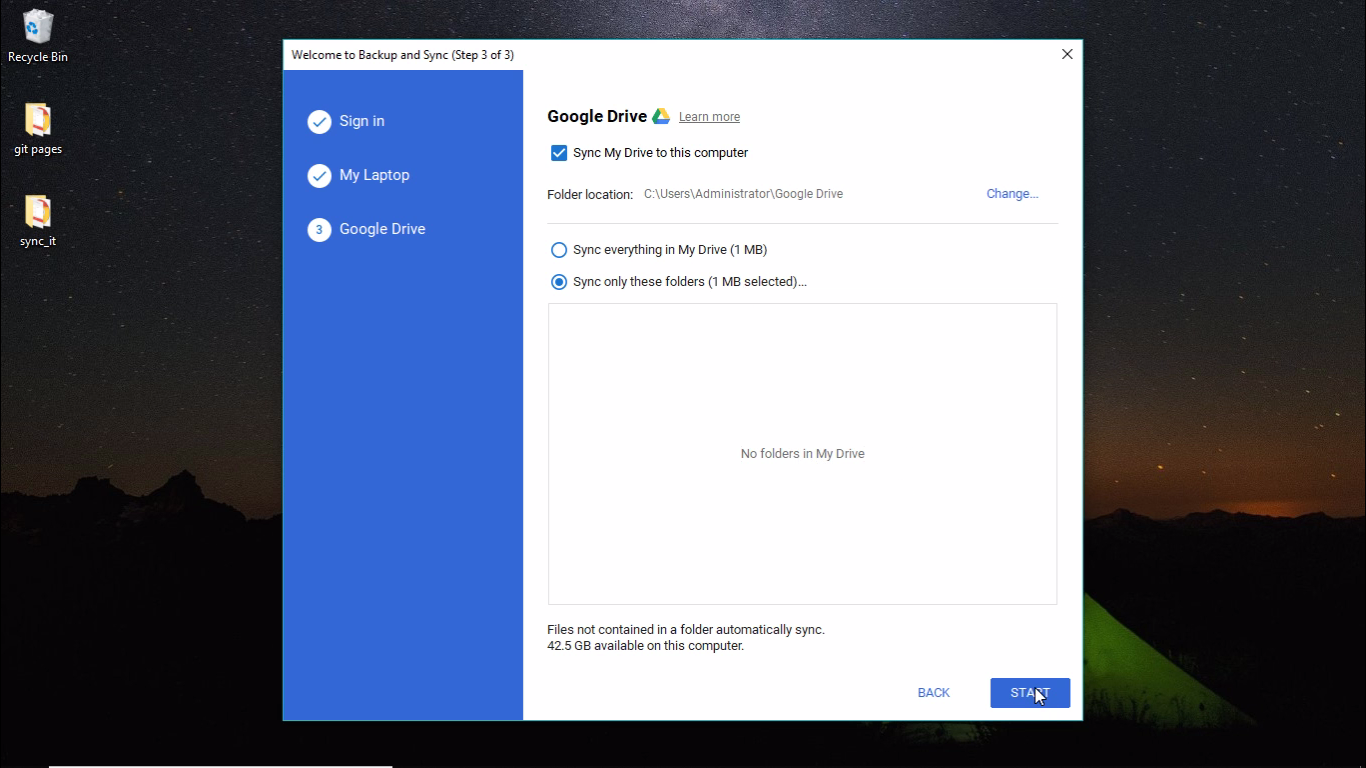
Task: Switch to the My Laptop step
Action: pos(375,175)
